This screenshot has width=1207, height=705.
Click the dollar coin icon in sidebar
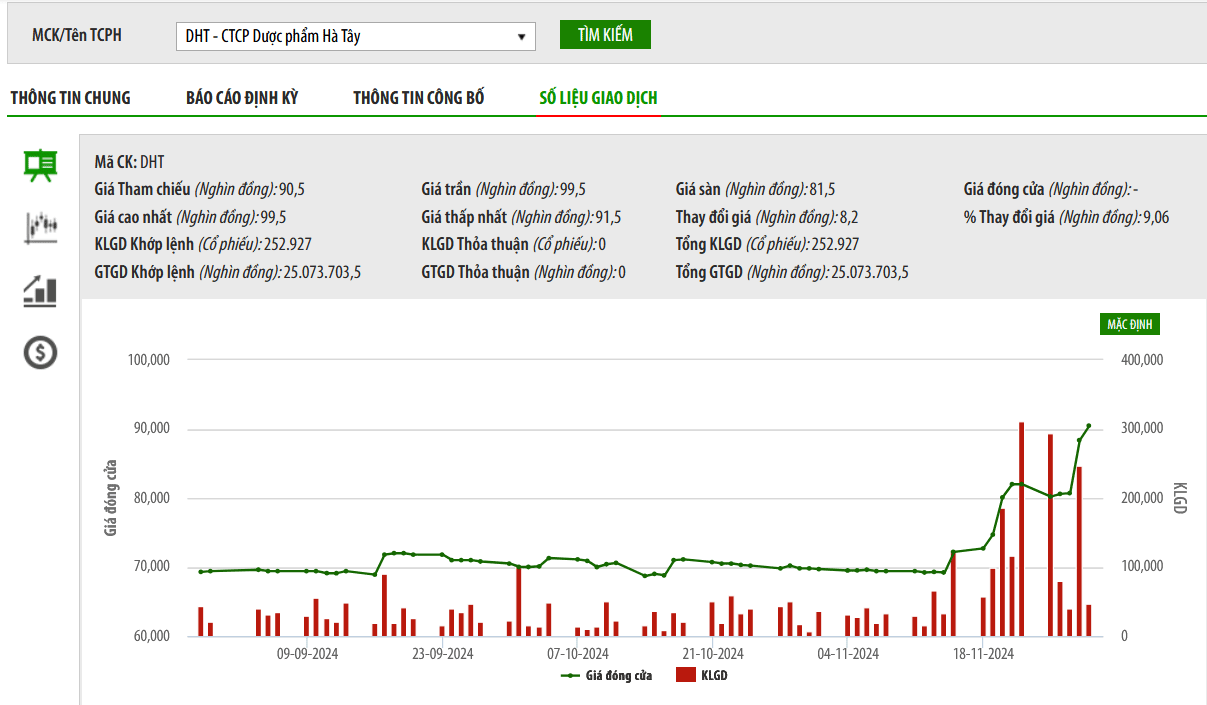[41, 352]
